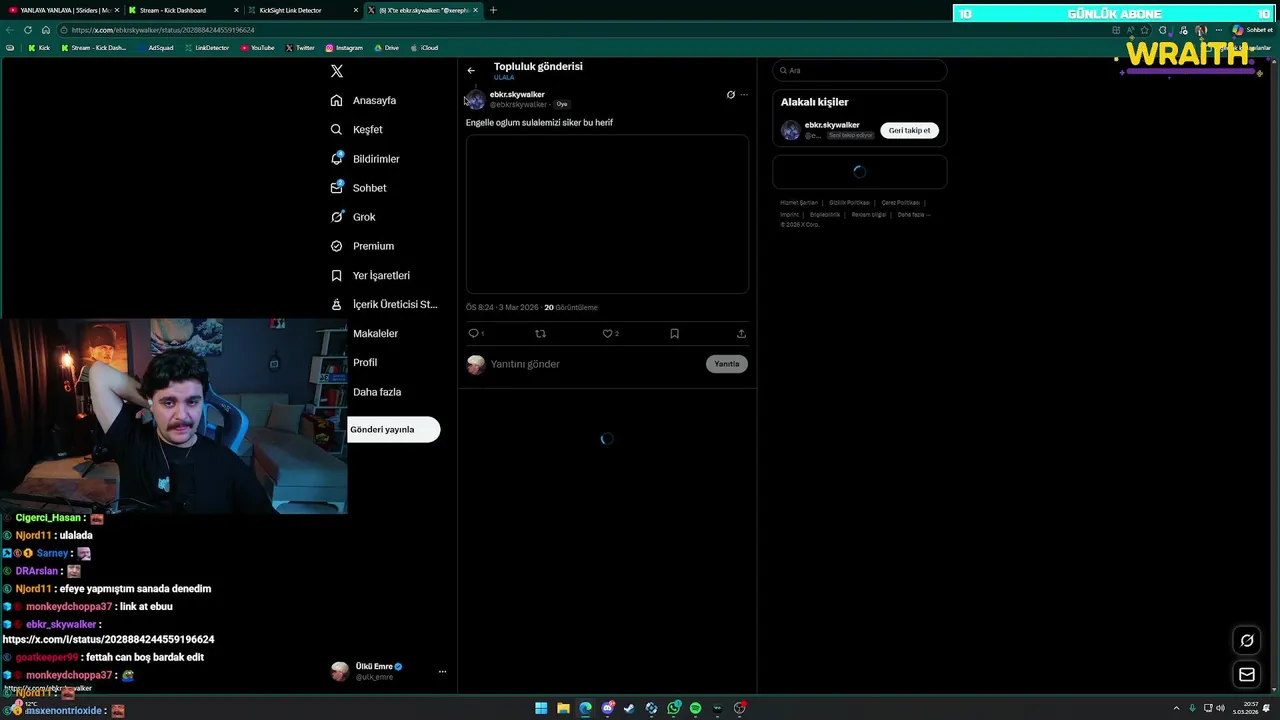This screenshot has height=720, width=1280.
Task: Open a new browser tab
Action: [493, 10]
